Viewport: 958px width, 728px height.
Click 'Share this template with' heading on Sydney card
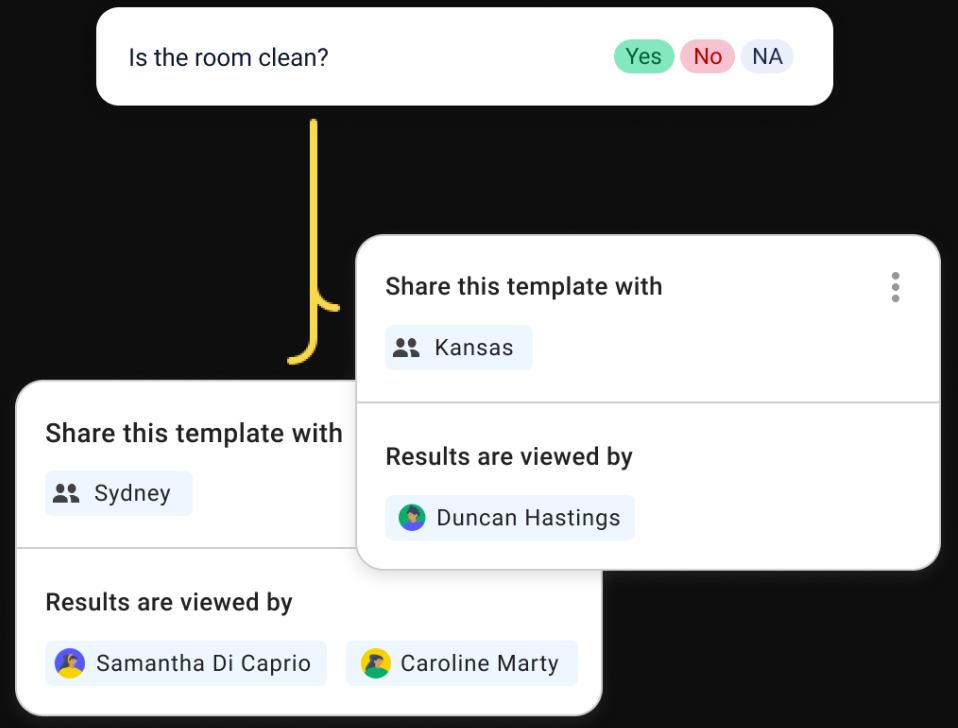(x=194, y=433)
